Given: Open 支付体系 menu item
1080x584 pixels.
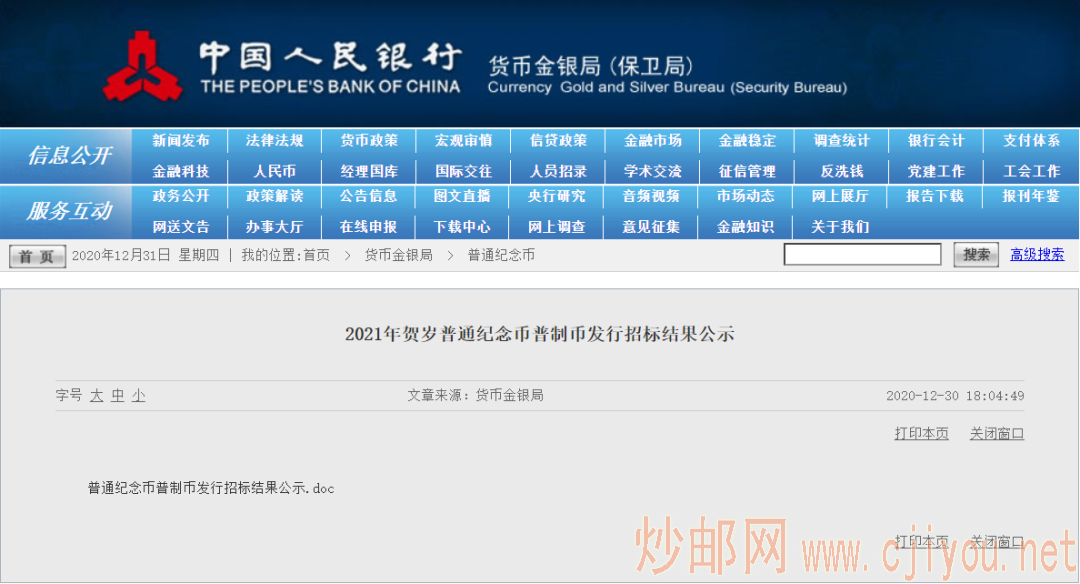Looking at the screenshot, I should tap(1031, 140).
